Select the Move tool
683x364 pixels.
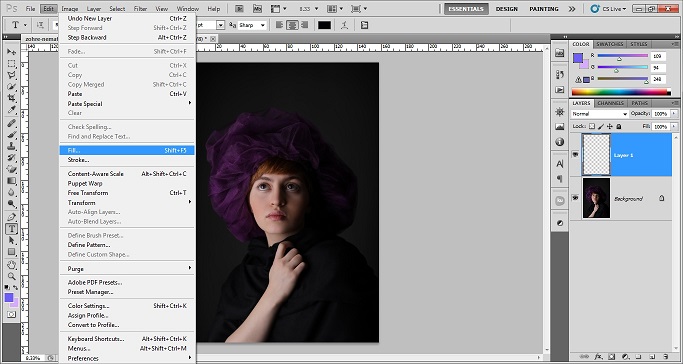tap(11, 52)
